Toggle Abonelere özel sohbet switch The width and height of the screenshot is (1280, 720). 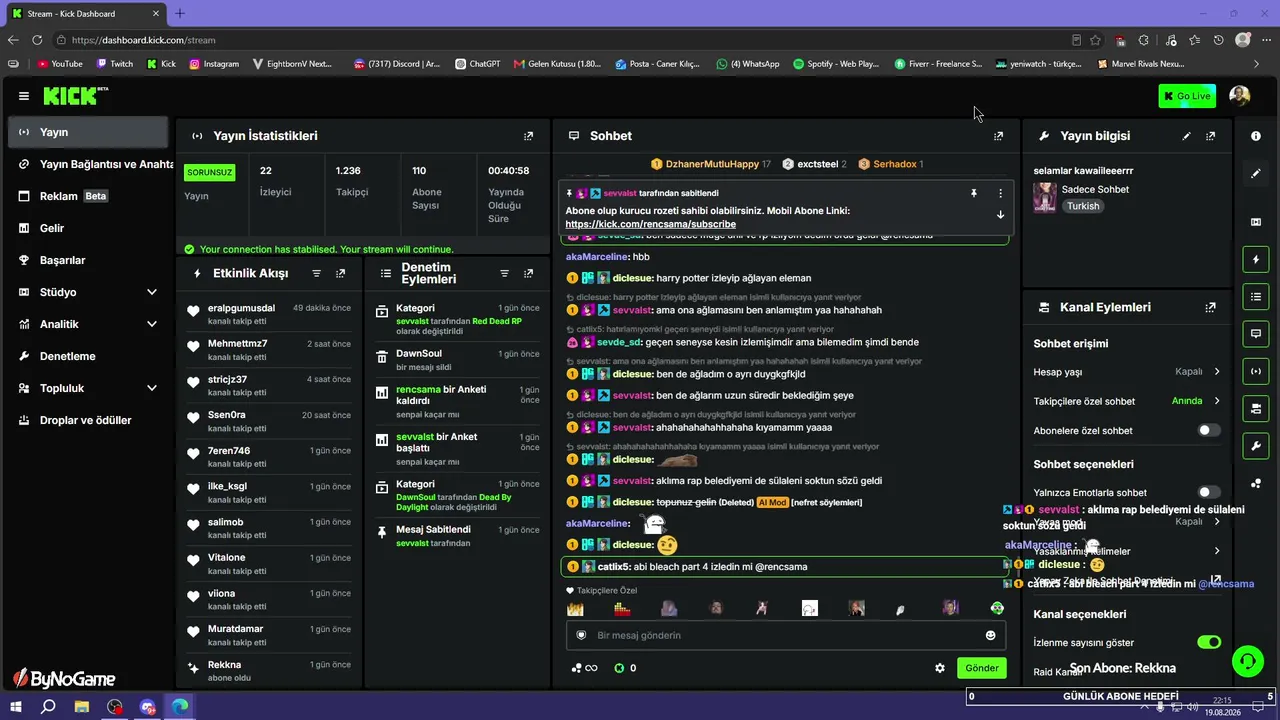1209,431
